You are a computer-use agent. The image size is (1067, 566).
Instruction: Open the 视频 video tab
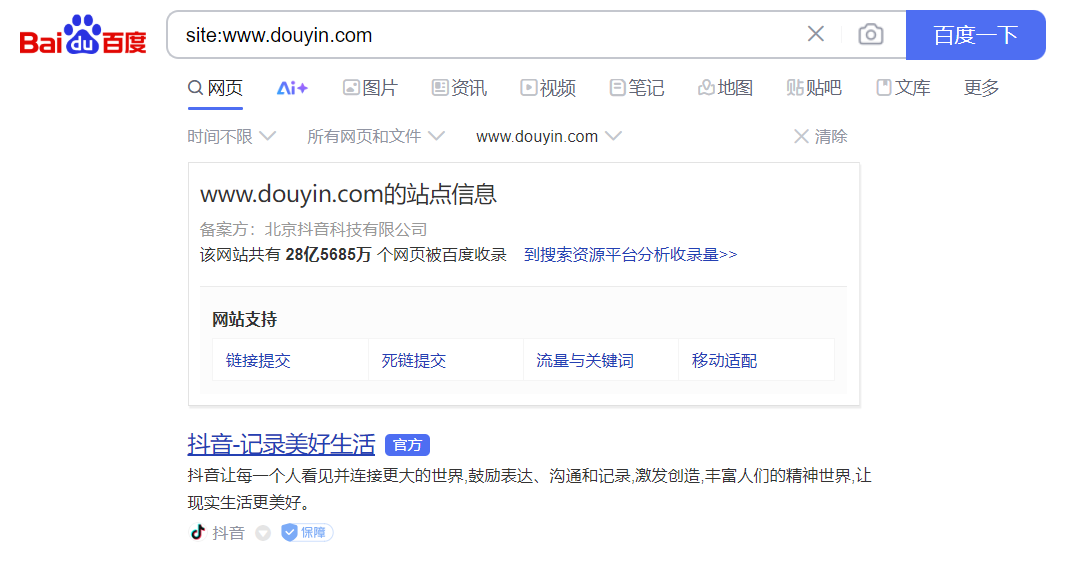click(x=548, y=88)
